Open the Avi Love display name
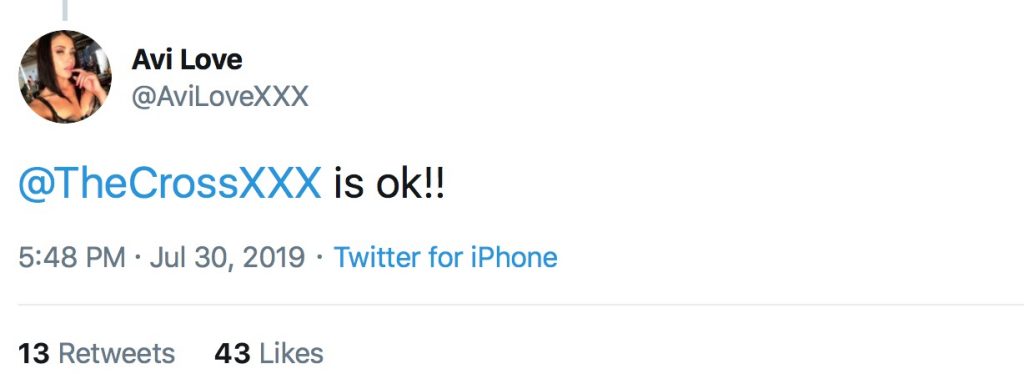The image size is (1024, 389). pyautogui.click(x=187, y=60)
